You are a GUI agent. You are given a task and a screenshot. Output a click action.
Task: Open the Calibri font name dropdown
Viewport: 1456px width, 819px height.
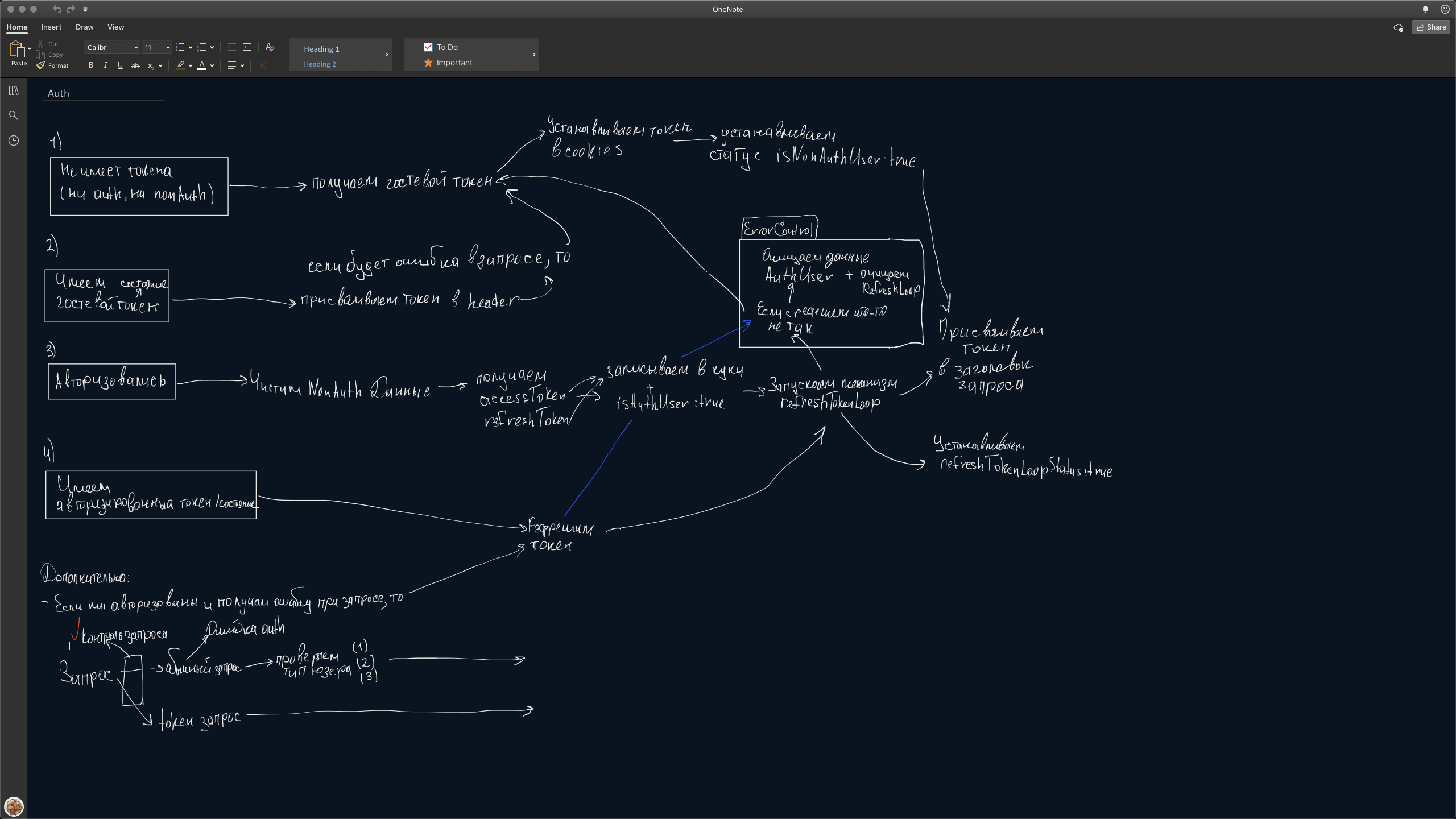click(x=112, y=48)
